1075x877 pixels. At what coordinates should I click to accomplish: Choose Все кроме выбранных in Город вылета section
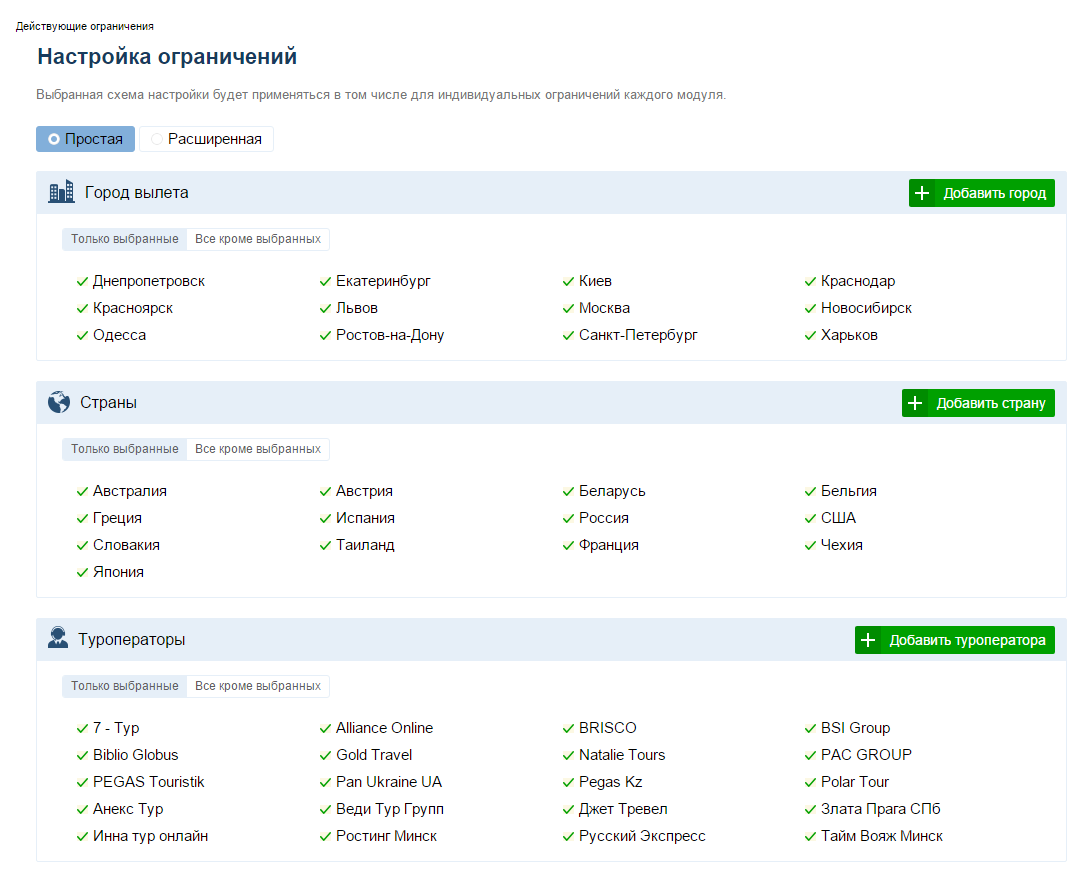click(258, 239)
